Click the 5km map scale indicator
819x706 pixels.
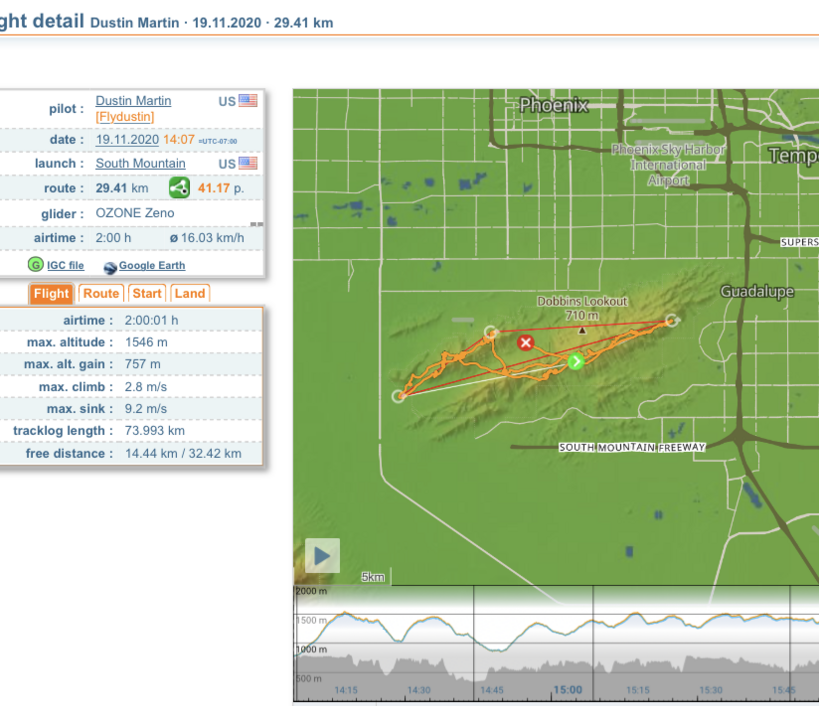pyautogui.click(x=373, y=576)
